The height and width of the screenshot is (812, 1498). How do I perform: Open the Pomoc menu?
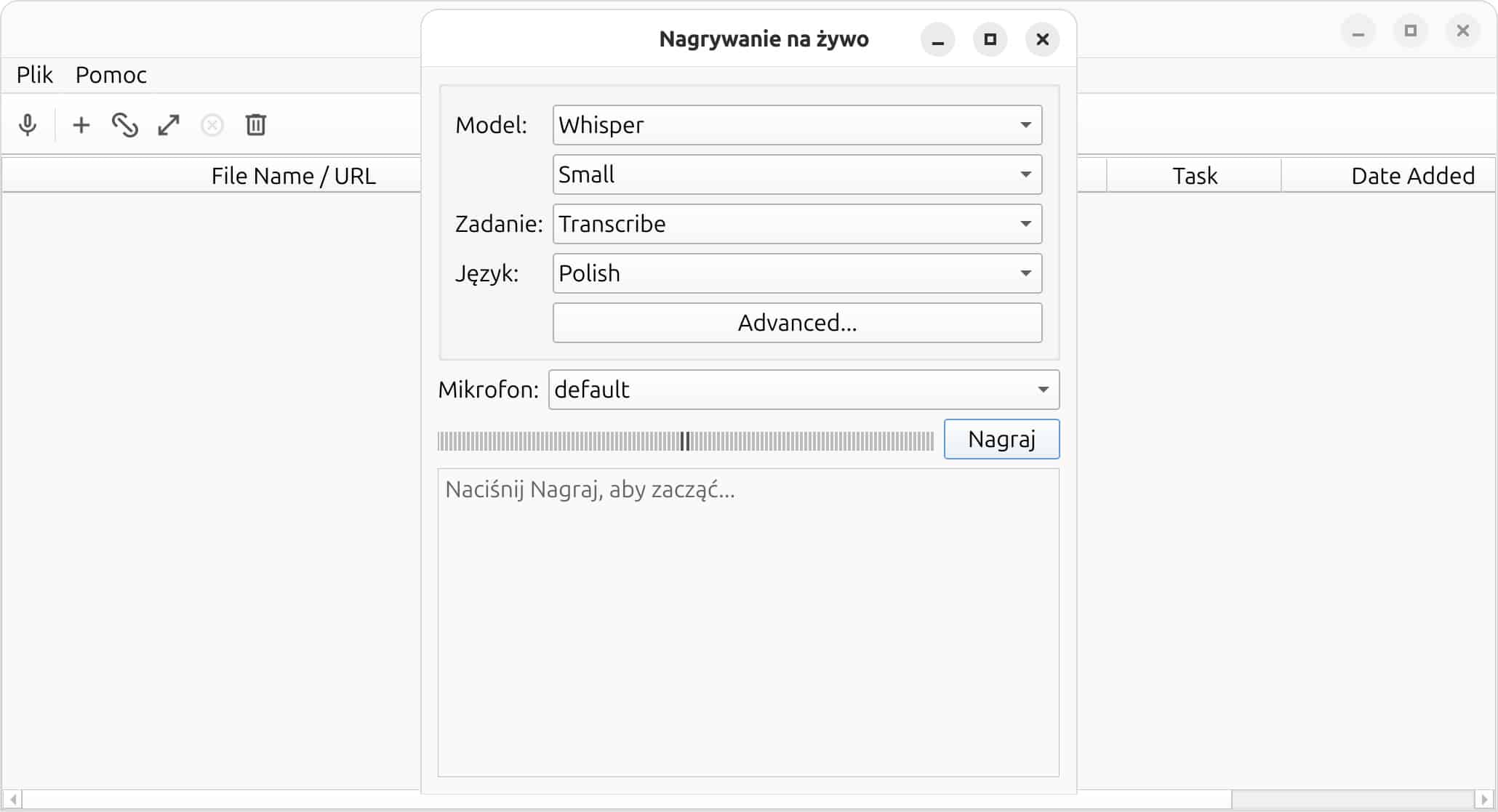[111, 75]
